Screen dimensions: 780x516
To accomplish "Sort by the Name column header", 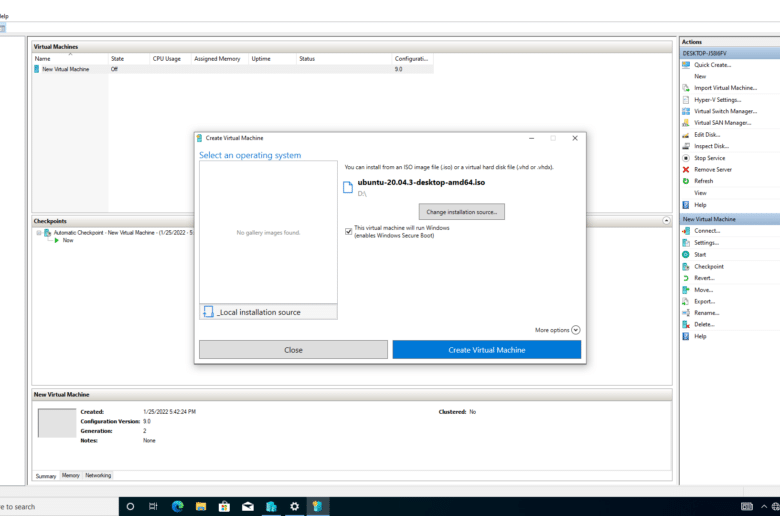I will [70, 59].
